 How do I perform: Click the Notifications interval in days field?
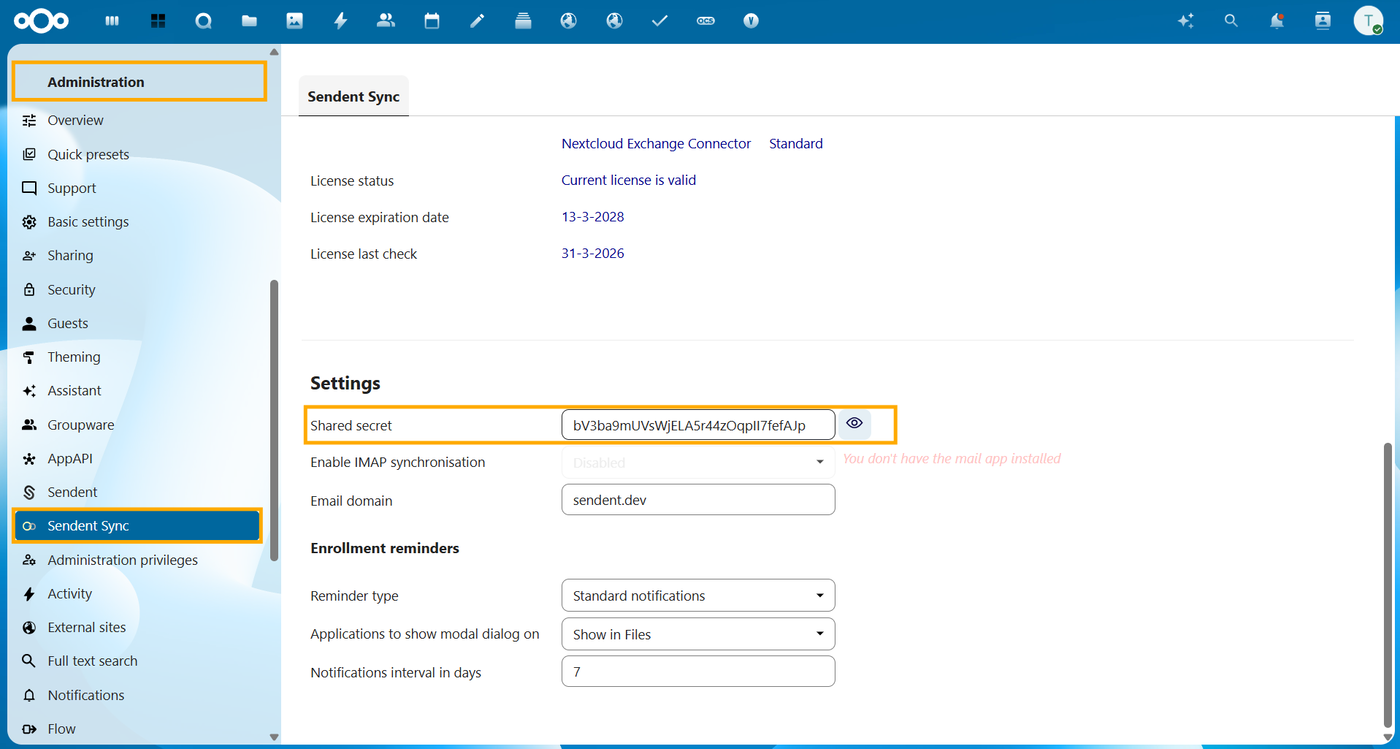click(698, 672)
